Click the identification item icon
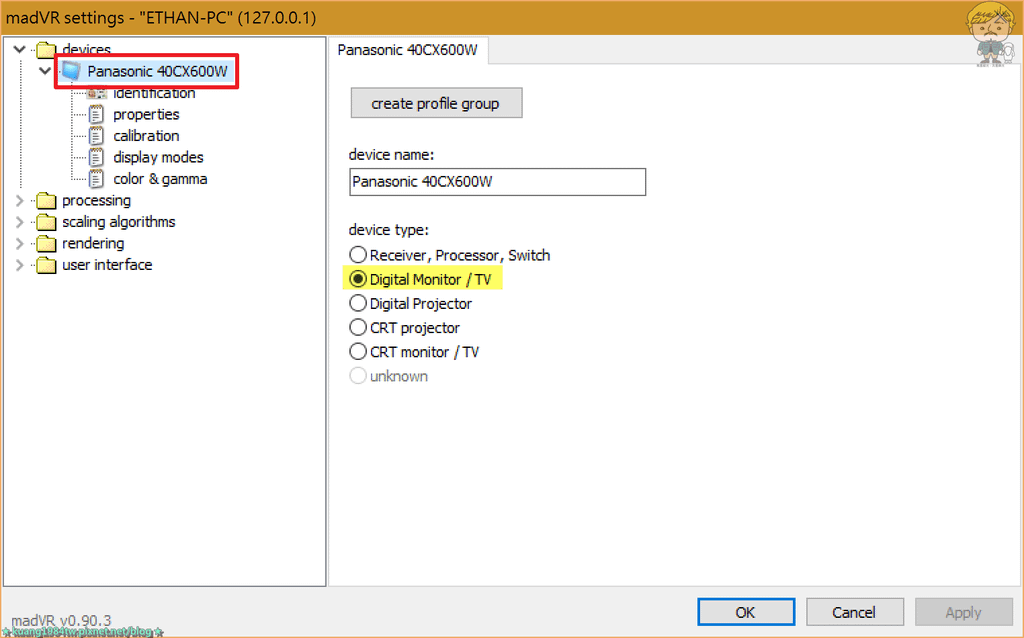The image size is (1024, 638). tap(97, 93)
